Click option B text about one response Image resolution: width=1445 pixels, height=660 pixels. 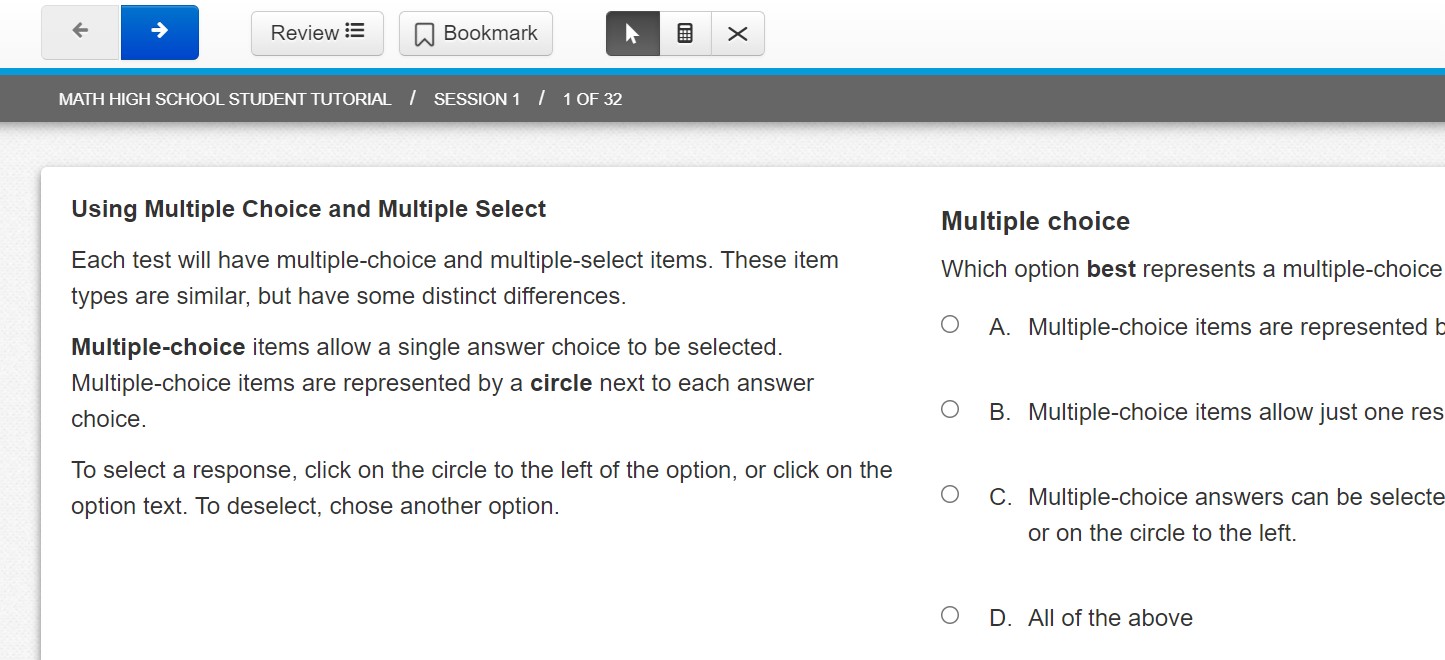1236,412
